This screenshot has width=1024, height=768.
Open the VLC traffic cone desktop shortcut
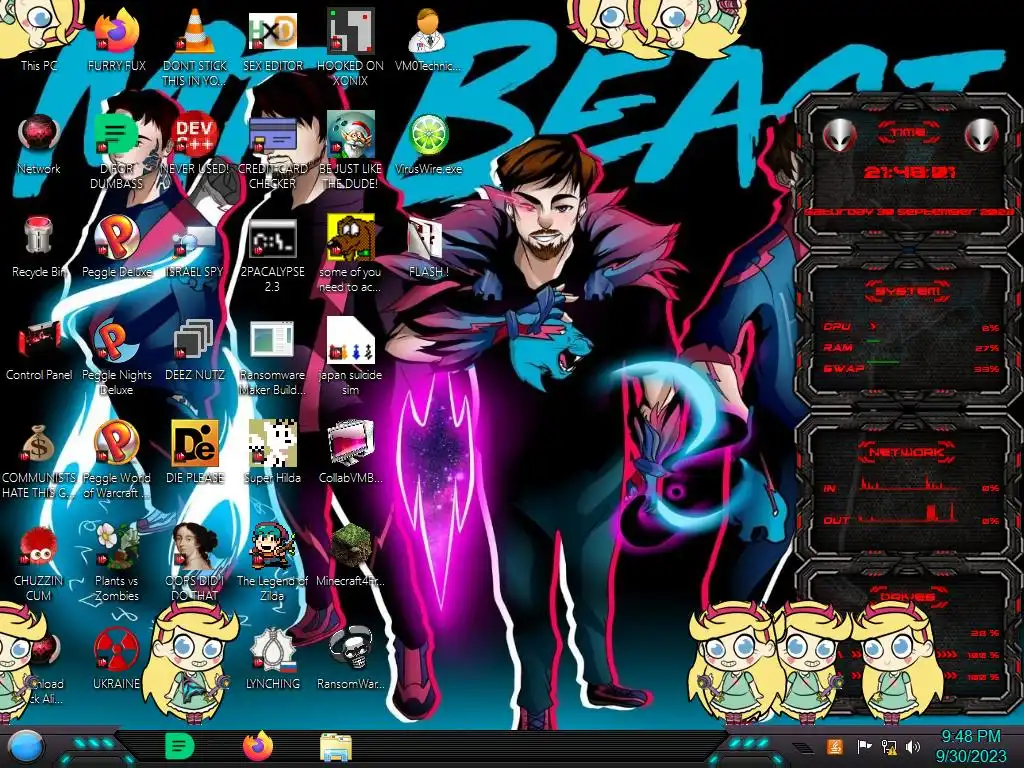point(195,47)
